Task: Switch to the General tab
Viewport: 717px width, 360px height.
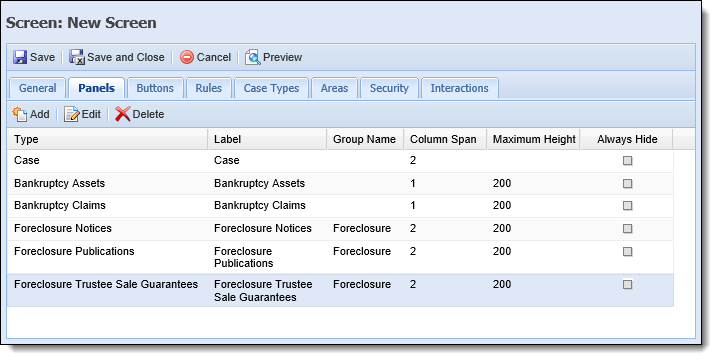Action: coord(37,88)
